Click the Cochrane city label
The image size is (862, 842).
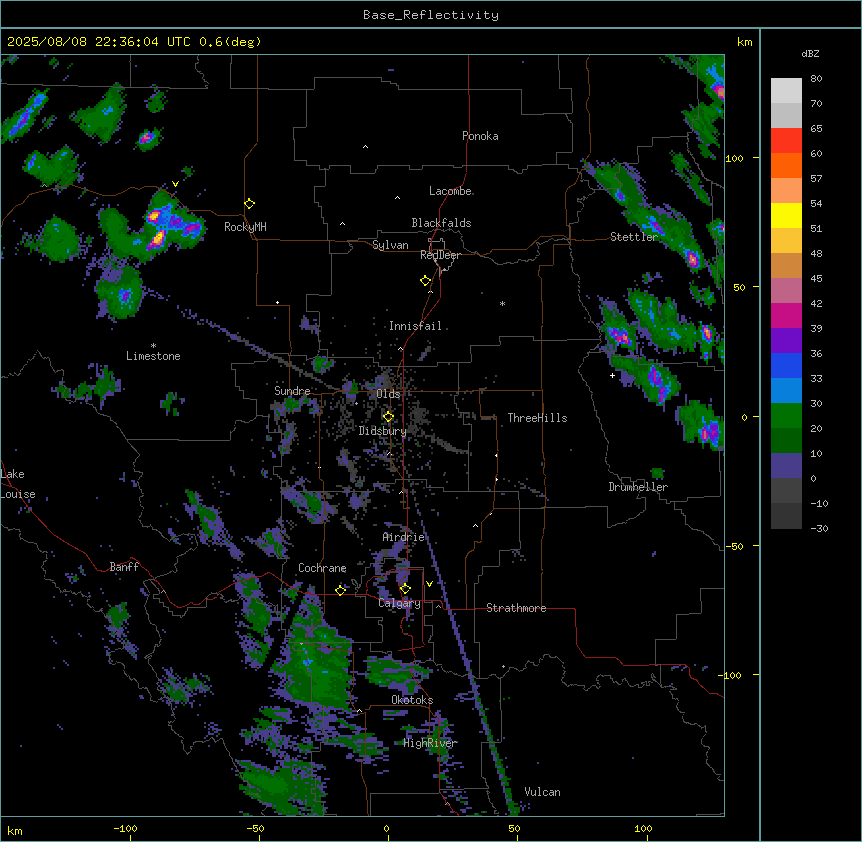click(x=322, y=568)
